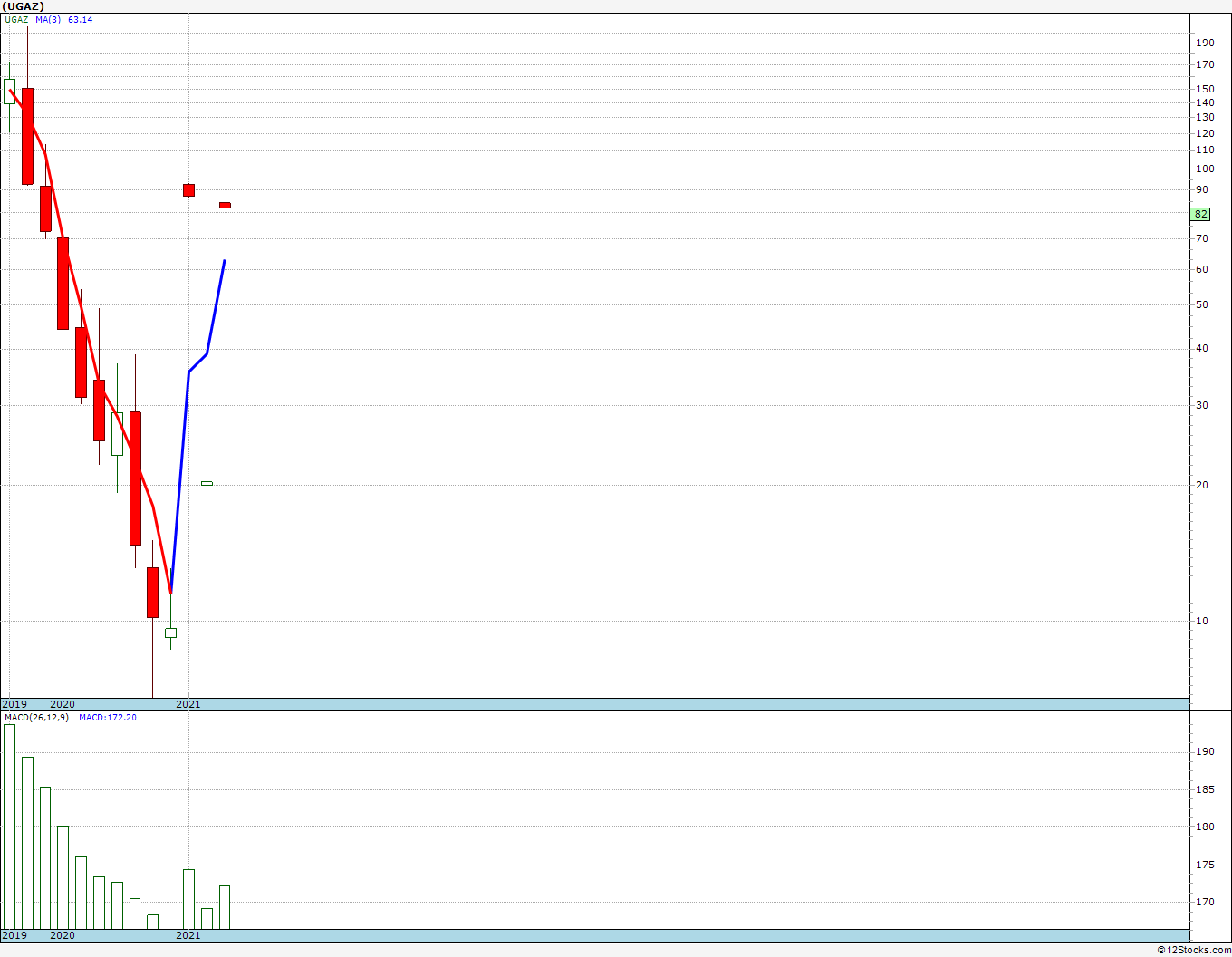Click 190 on the price chart axis
Viewport: 1232px width, 957px height.
pos(1205,43)
